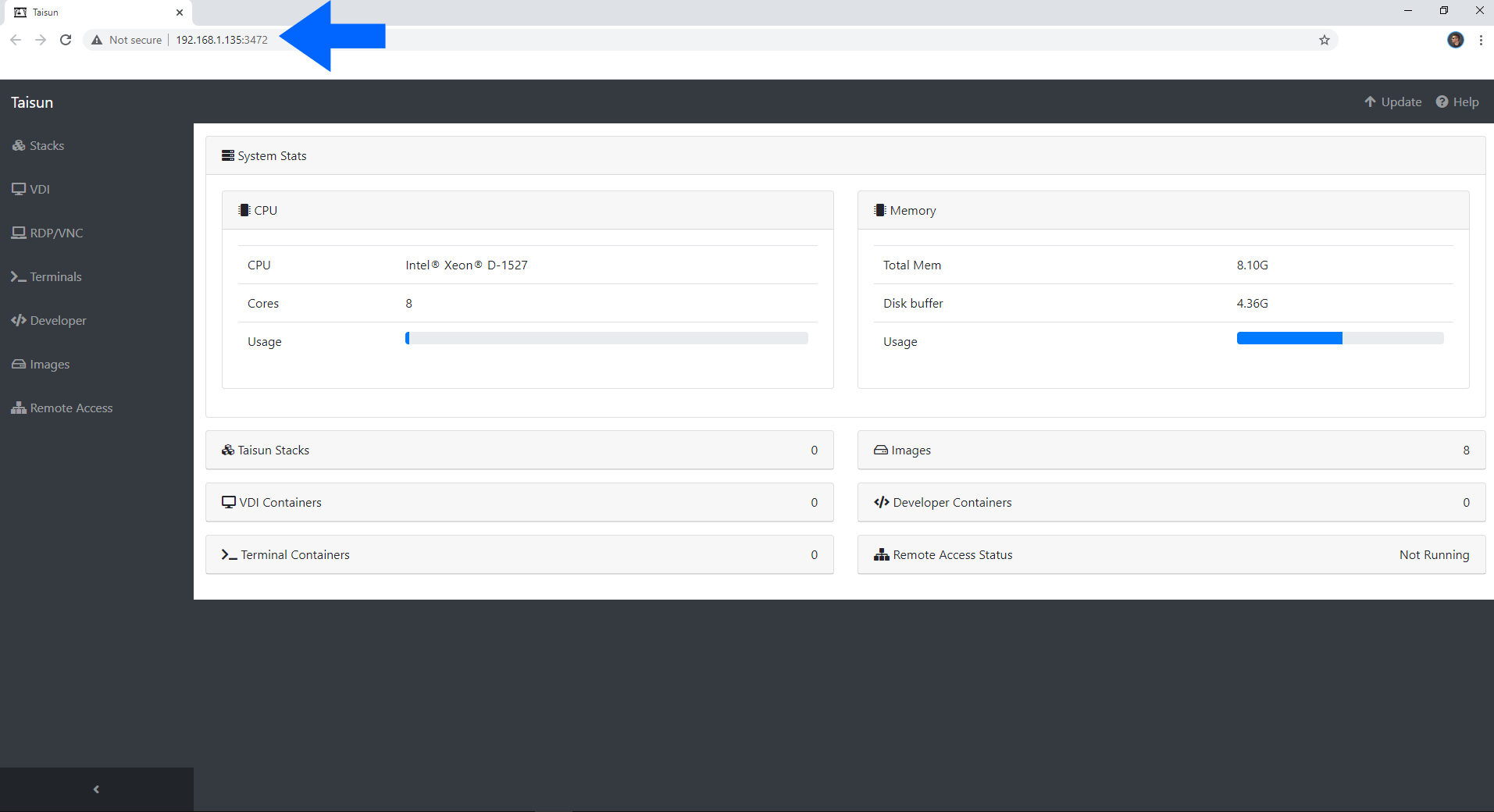Click the System Stats server icon
Screen dimensions: 1494x812
(x=228, y=156)
